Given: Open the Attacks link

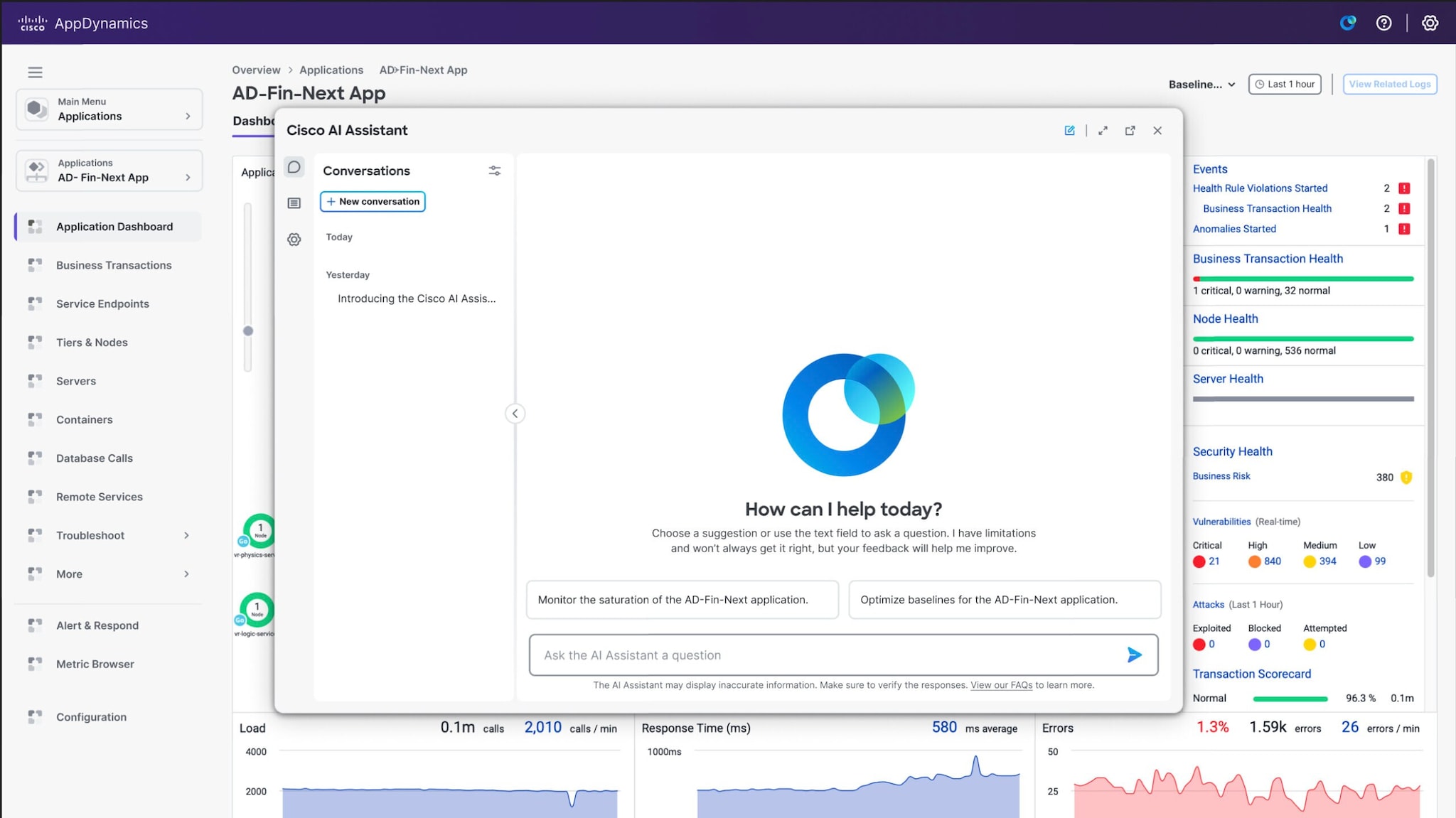Looking at the screenshot, I should [1208, 605].
